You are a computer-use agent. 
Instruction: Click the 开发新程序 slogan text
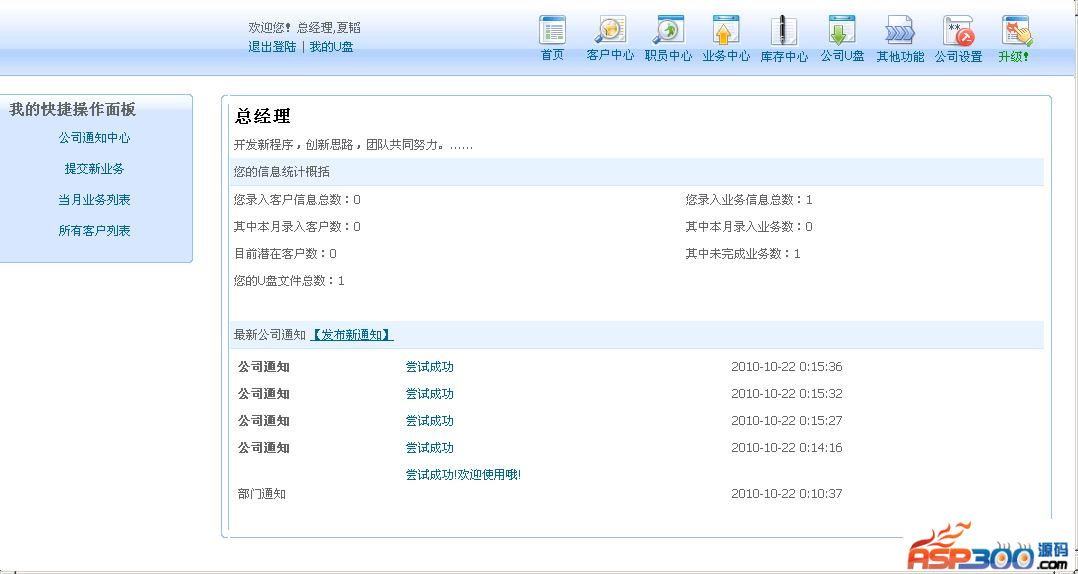[353, 145]
